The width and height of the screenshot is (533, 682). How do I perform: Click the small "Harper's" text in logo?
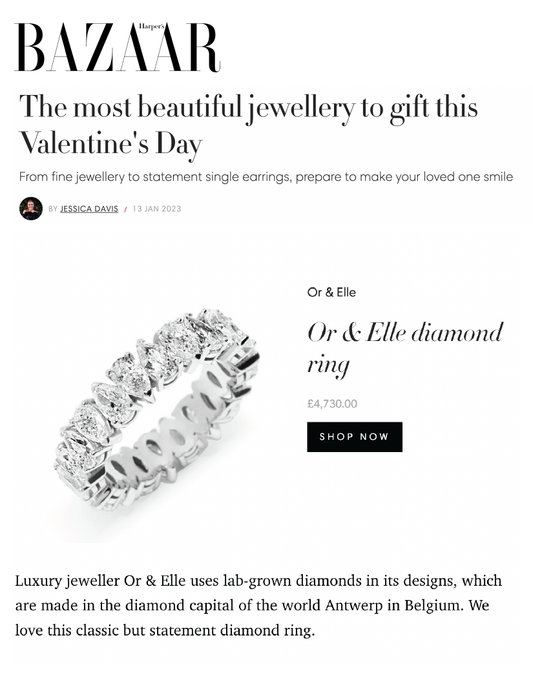pyautogui.click(x=152, y=27)
